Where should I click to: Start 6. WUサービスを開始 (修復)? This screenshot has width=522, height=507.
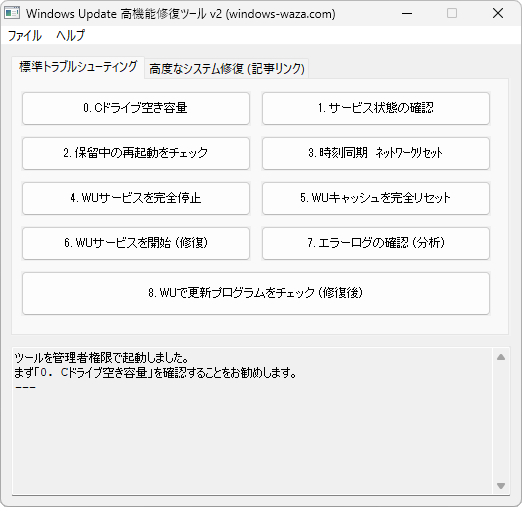tap(136, 243)
